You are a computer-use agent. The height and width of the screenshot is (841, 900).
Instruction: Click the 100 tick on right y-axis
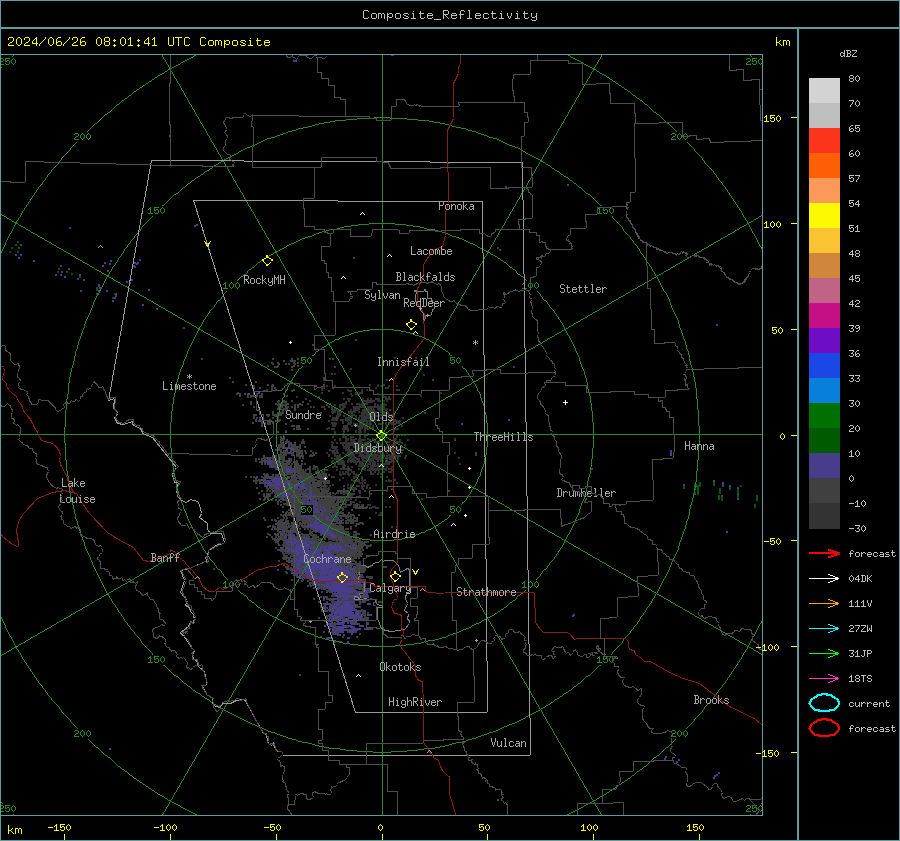pyautogui.click(x=772, y=224)
